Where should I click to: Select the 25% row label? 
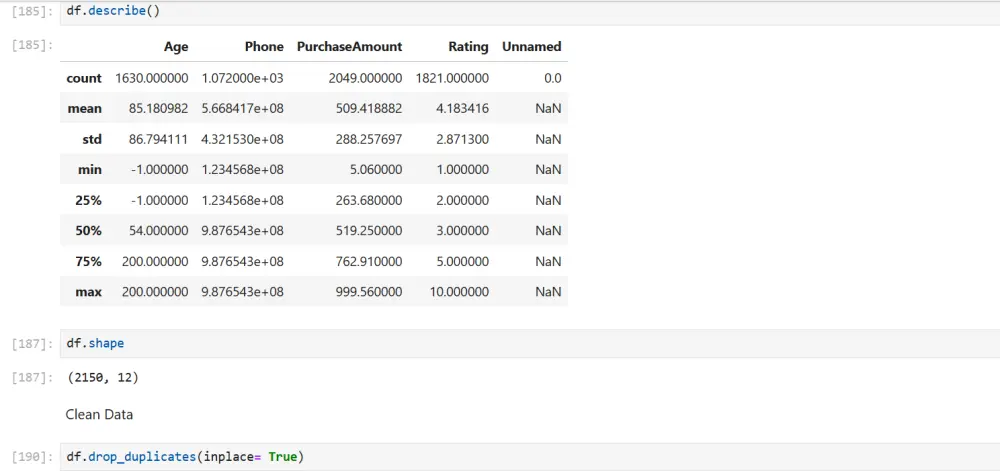[89, 201]
